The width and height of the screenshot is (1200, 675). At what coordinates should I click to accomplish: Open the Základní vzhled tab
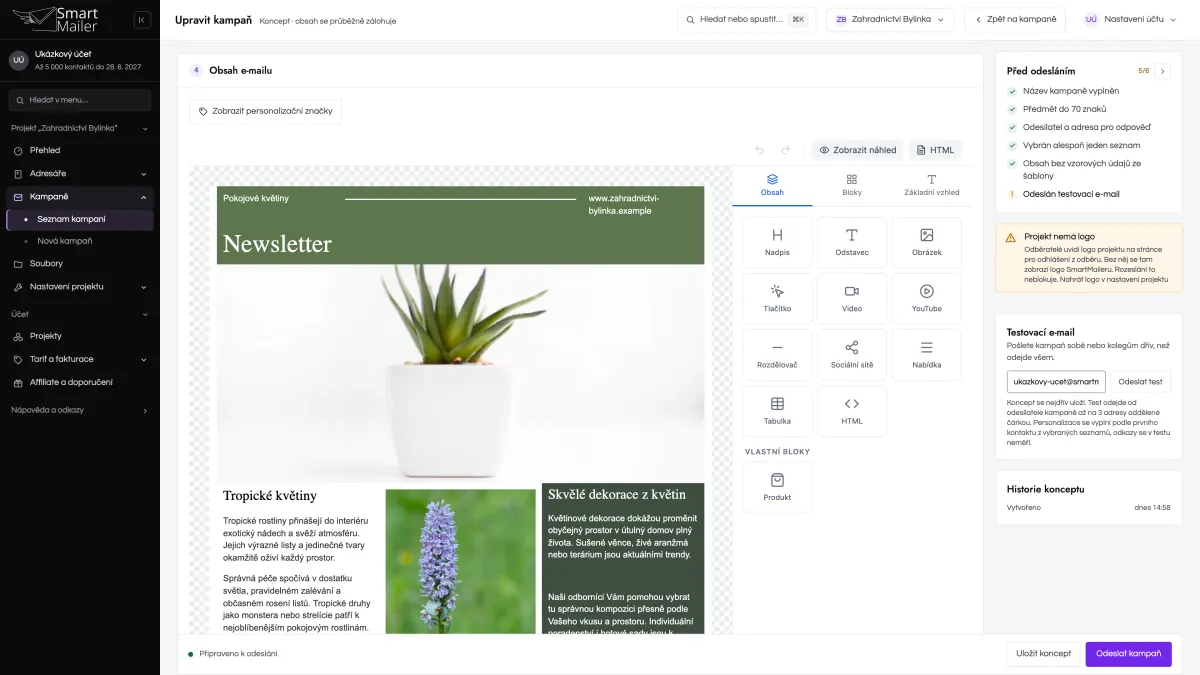pyautogui.click(x=932, y=185)
